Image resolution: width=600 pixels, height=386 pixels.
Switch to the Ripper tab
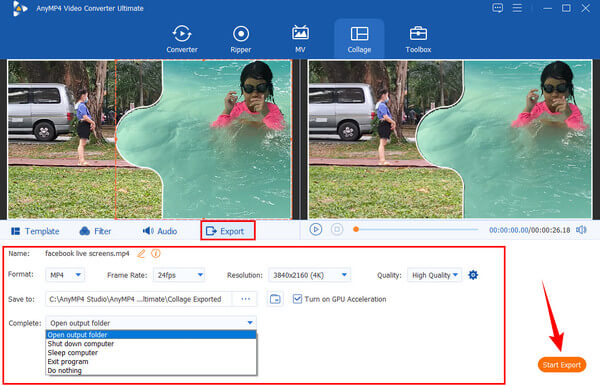tap(241, 39)
